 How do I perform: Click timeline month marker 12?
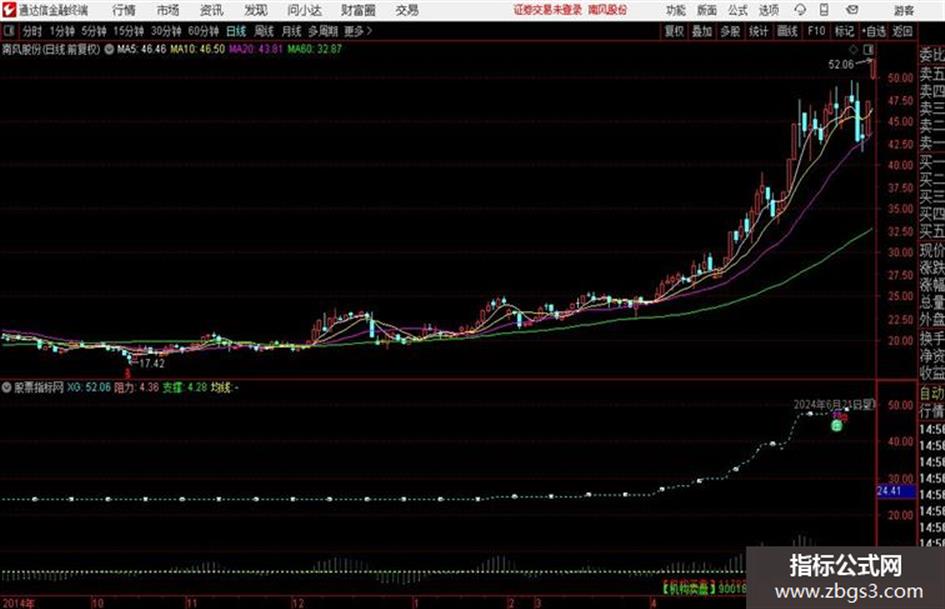point(298,603)
